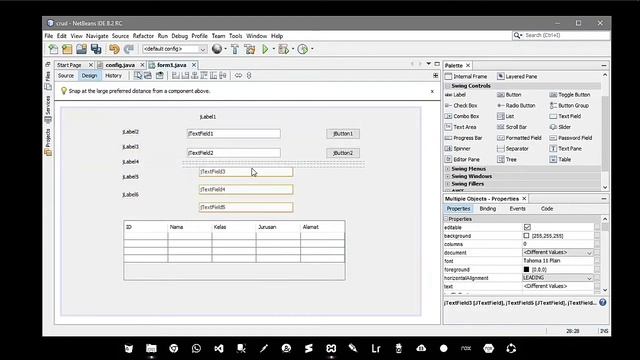Open the horizontalAlignment LEADING dropdown
Viewport: 640px width, 360px height.
tap(589, 278)
